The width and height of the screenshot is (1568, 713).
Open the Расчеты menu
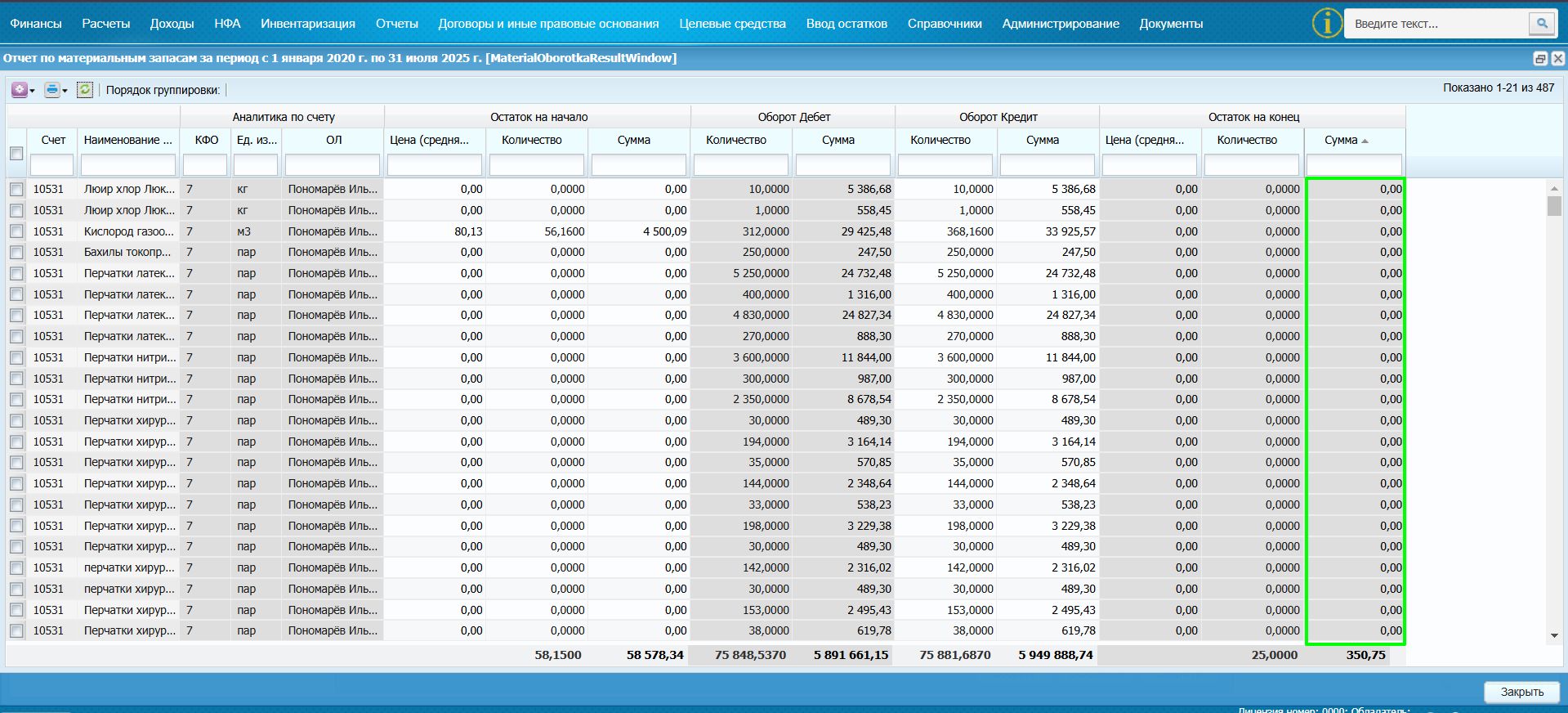106,24
